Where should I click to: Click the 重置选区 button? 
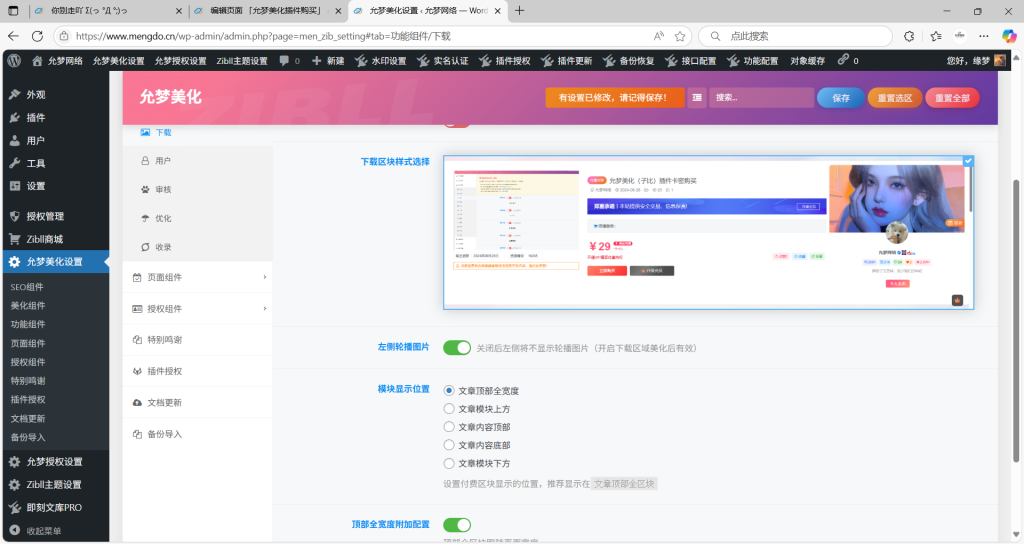(895, 98)
